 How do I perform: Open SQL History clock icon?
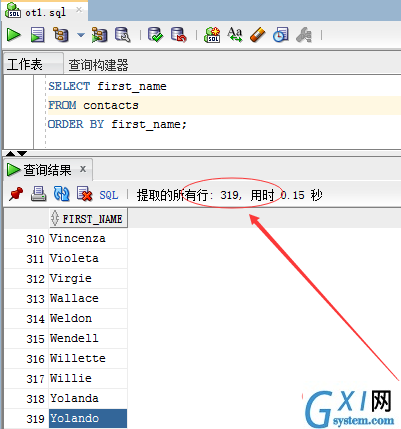click(280, 35)
